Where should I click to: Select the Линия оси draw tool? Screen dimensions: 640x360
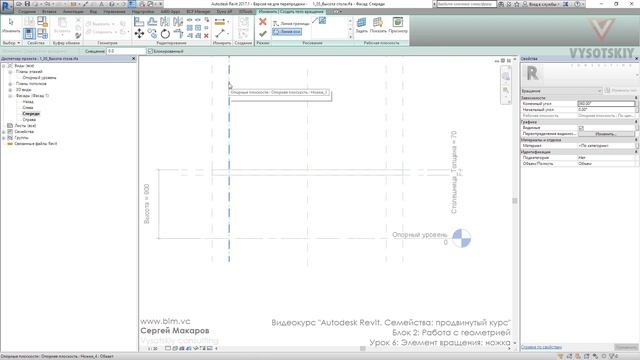(x=287, y=31)
